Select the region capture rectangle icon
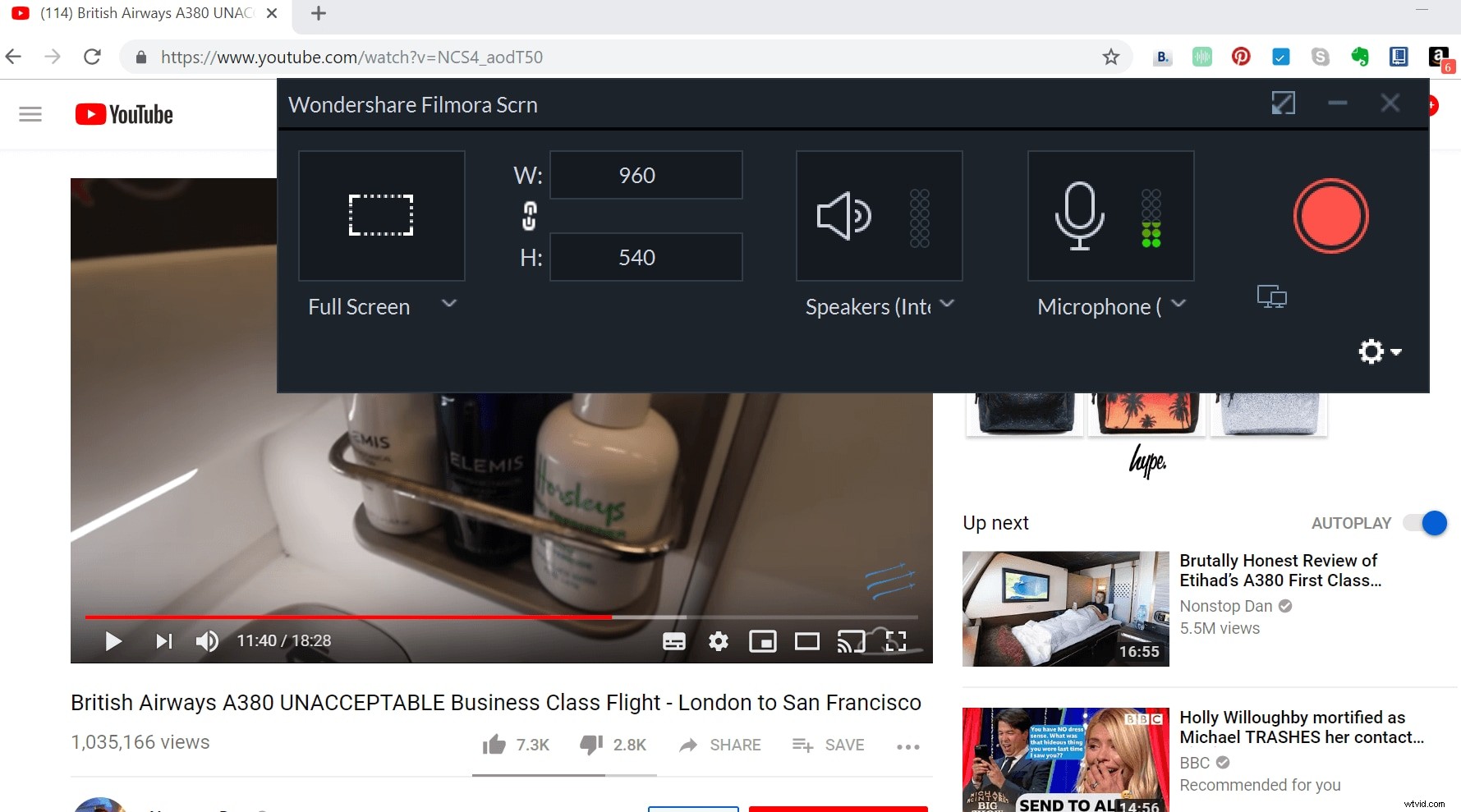 pyautogui.click(x=381, y=215)
